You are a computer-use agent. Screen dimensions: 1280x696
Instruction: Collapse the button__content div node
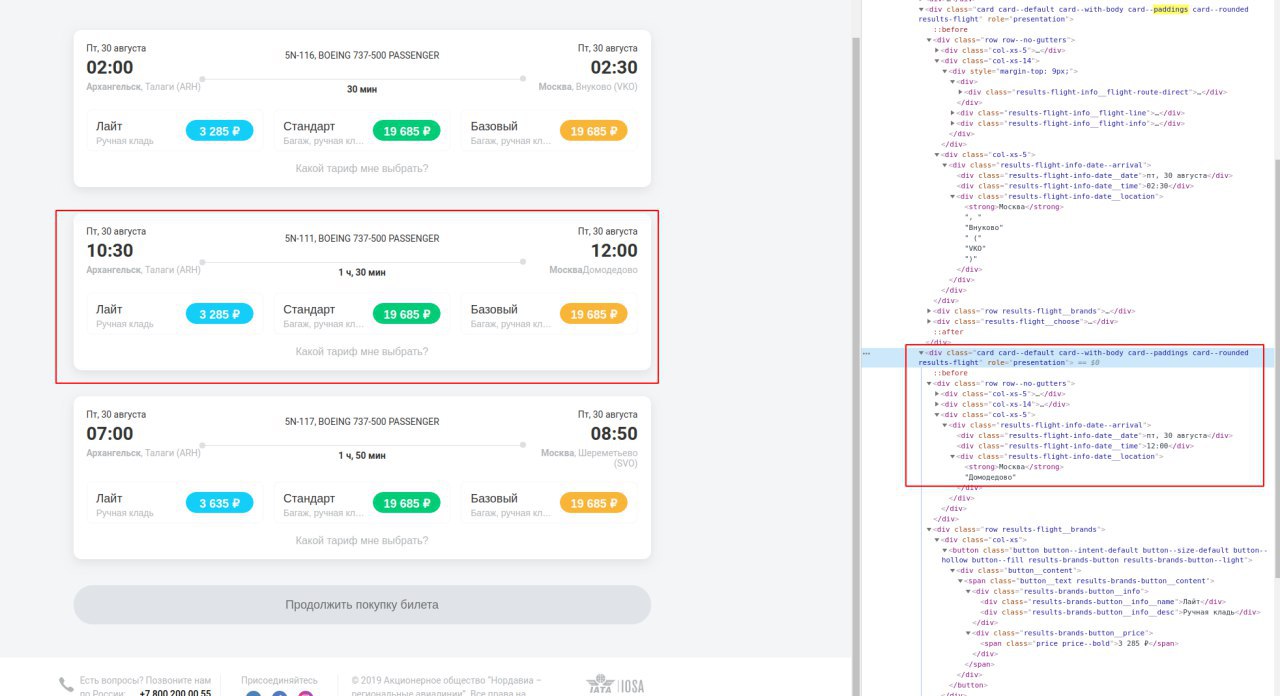pyautogui.click(x=953, y=570)
